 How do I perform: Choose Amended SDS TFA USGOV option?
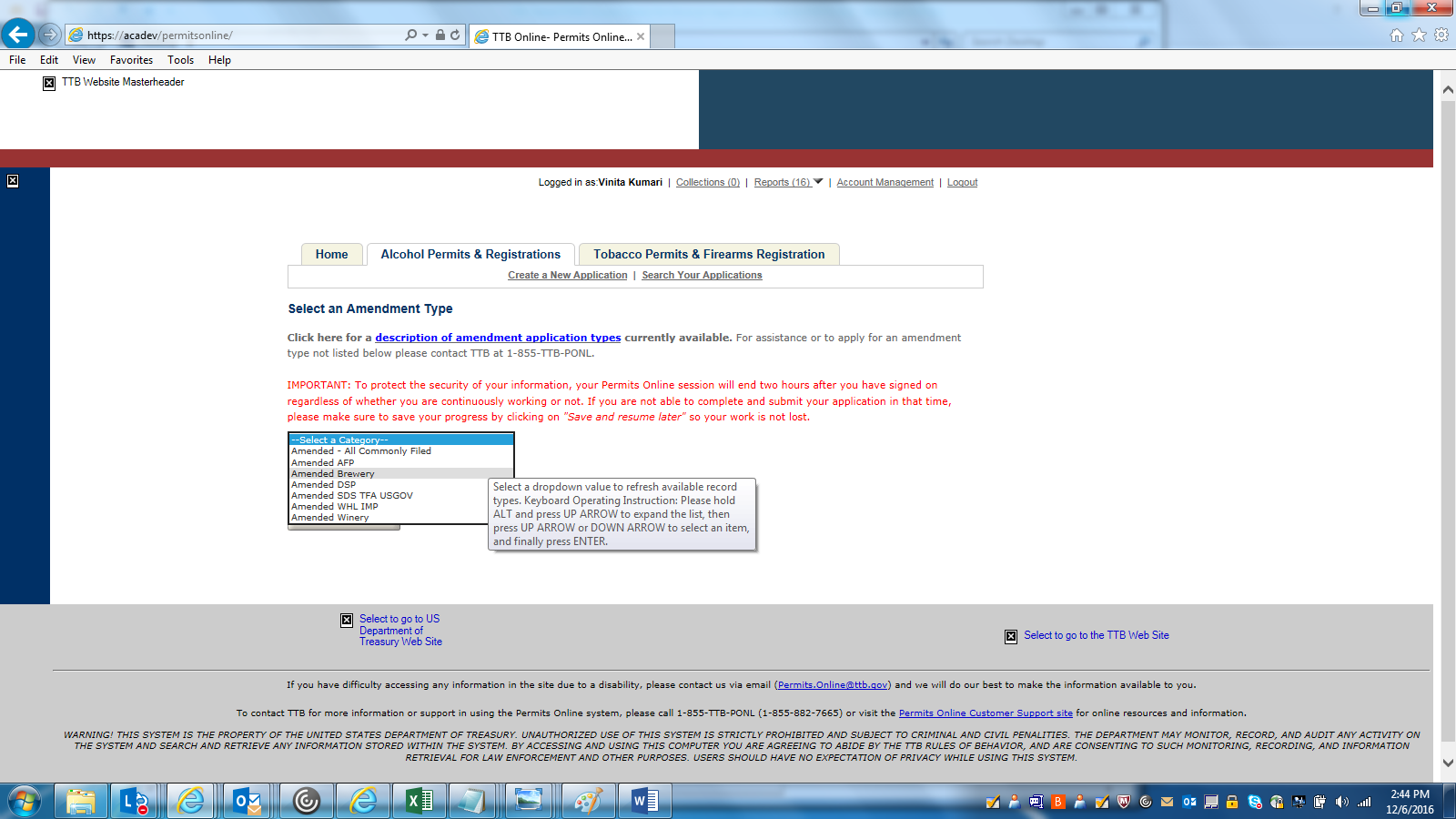[x=389, y=495]
